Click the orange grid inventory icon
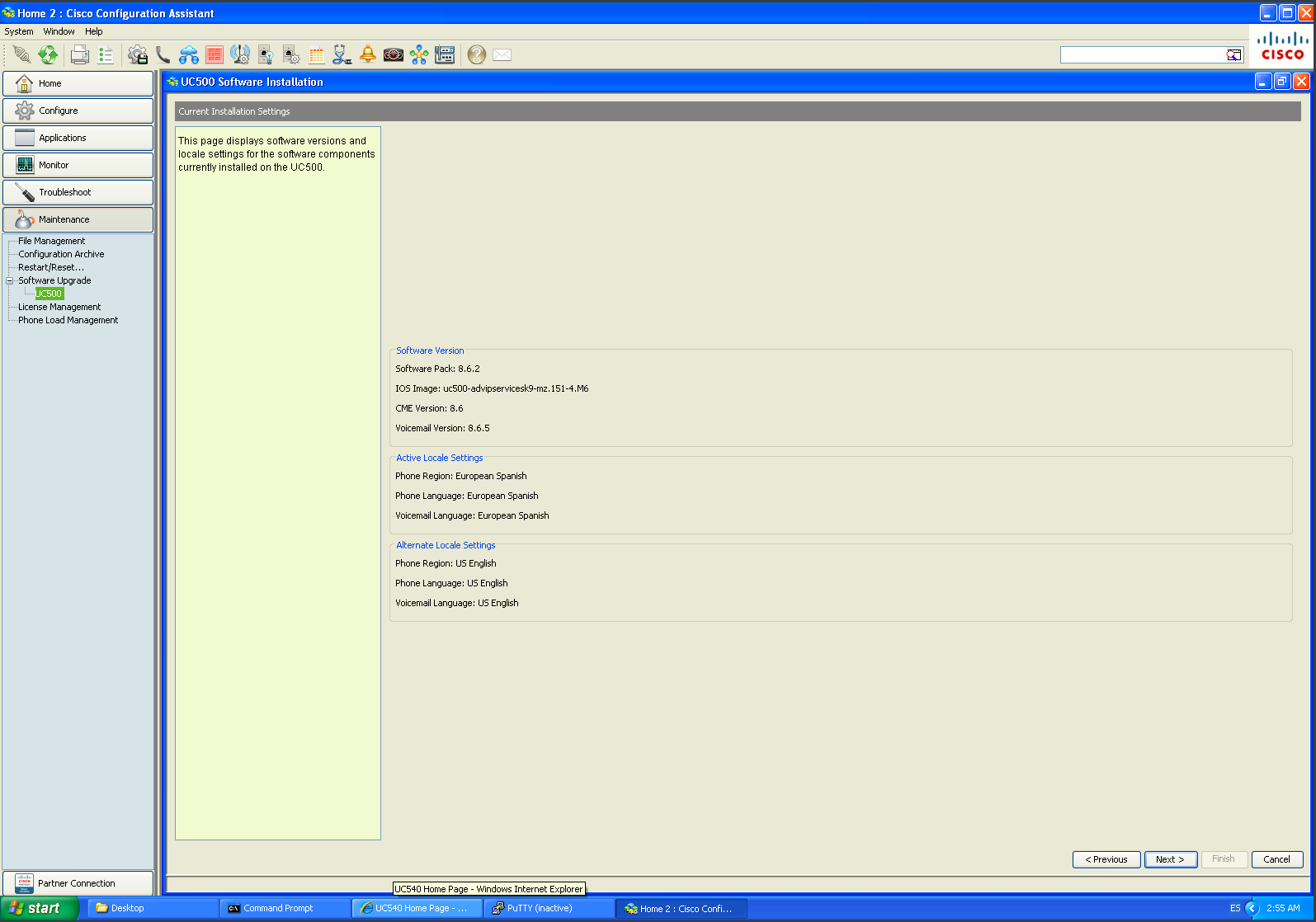This screenshot has height=922, width=1316. (x=317, y=54)
